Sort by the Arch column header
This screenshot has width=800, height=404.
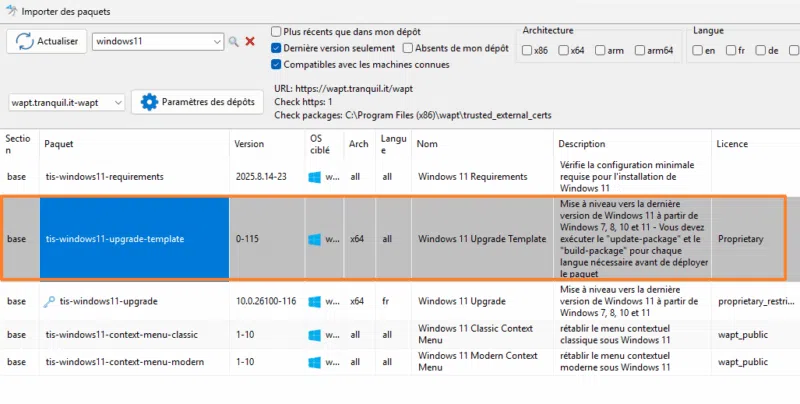click(359, 144)
